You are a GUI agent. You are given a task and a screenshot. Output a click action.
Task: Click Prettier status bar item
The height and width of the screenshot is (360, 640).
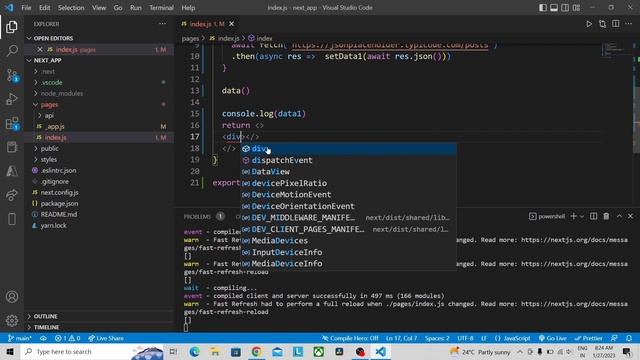588,338
